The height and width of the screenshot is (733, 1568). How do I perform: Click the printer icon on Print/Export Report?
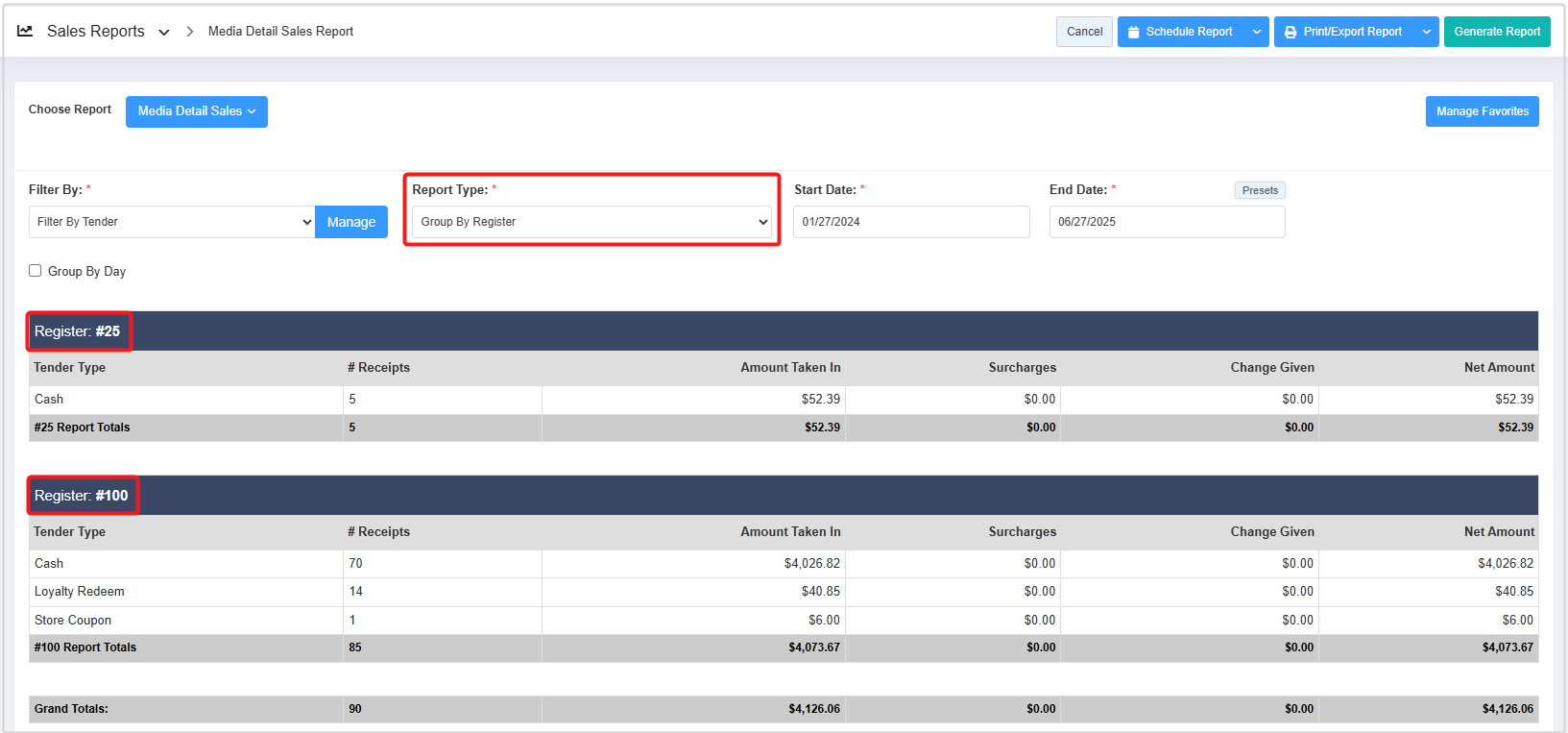pyautogui.click(x=1291, y=32)
